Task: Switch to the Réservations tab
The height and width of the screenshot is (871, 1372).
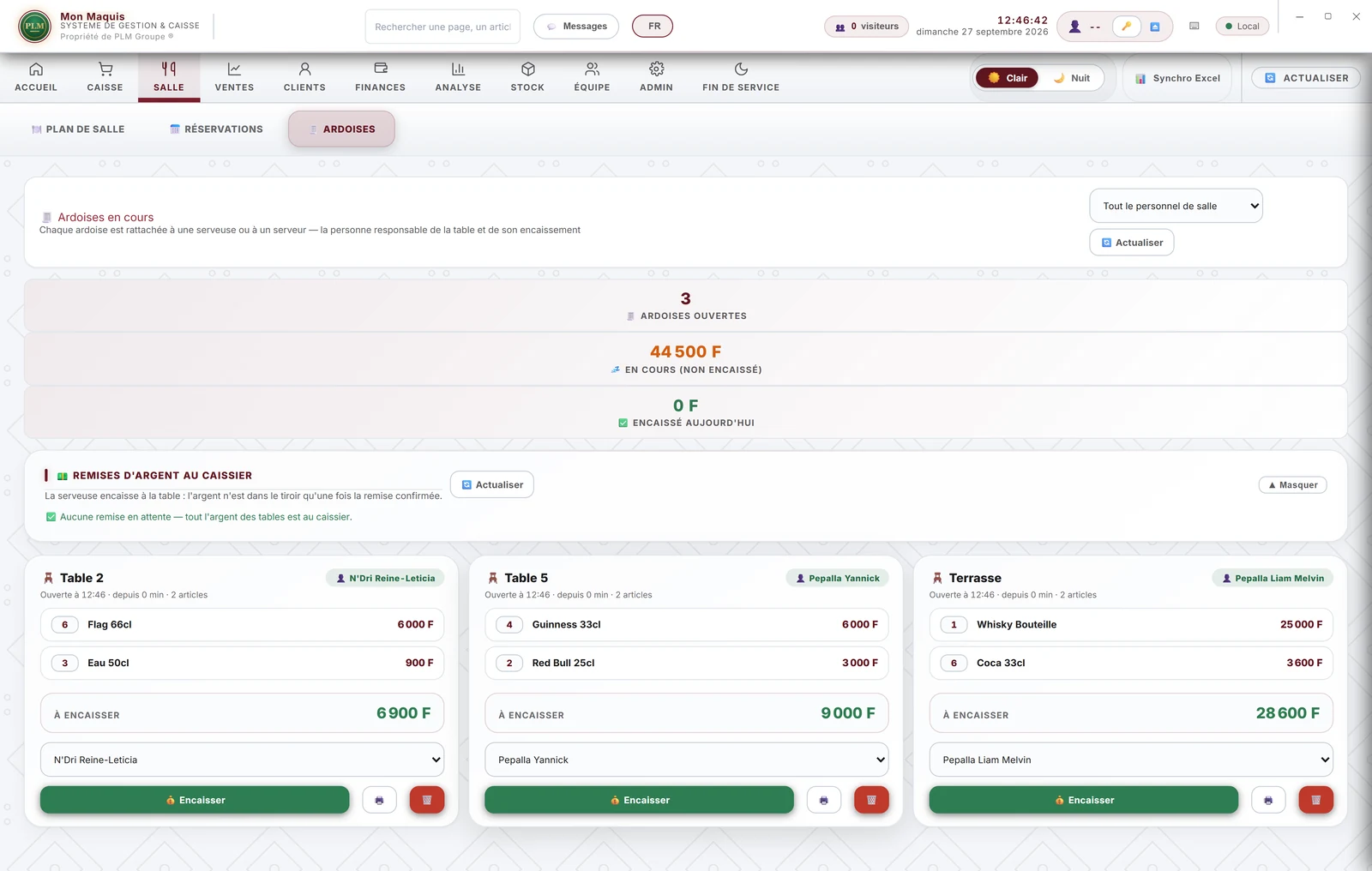Action: click(216, 129)
